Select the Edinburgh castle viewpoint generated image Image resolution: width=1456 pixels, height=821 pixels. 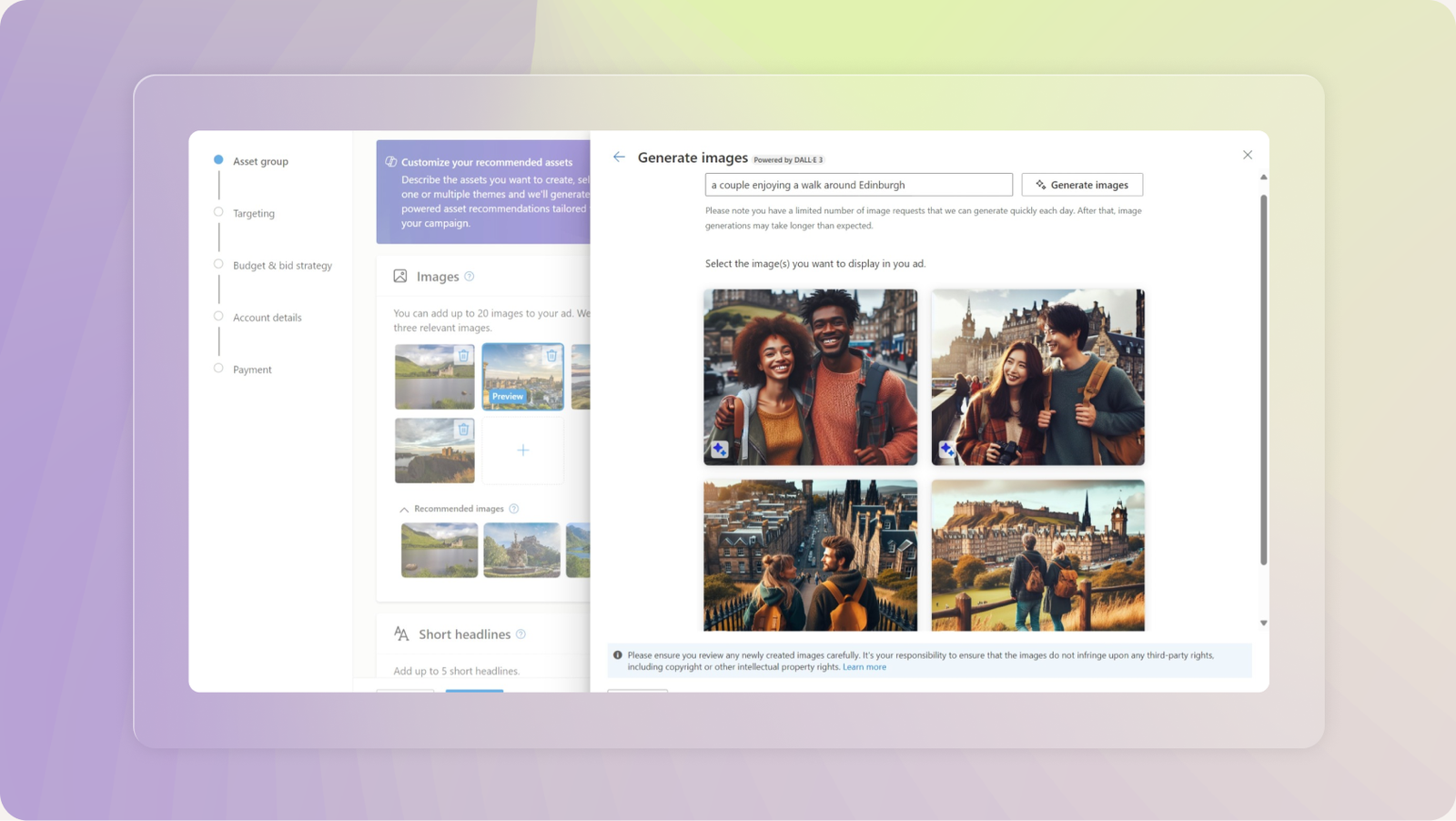point(1037,555)
